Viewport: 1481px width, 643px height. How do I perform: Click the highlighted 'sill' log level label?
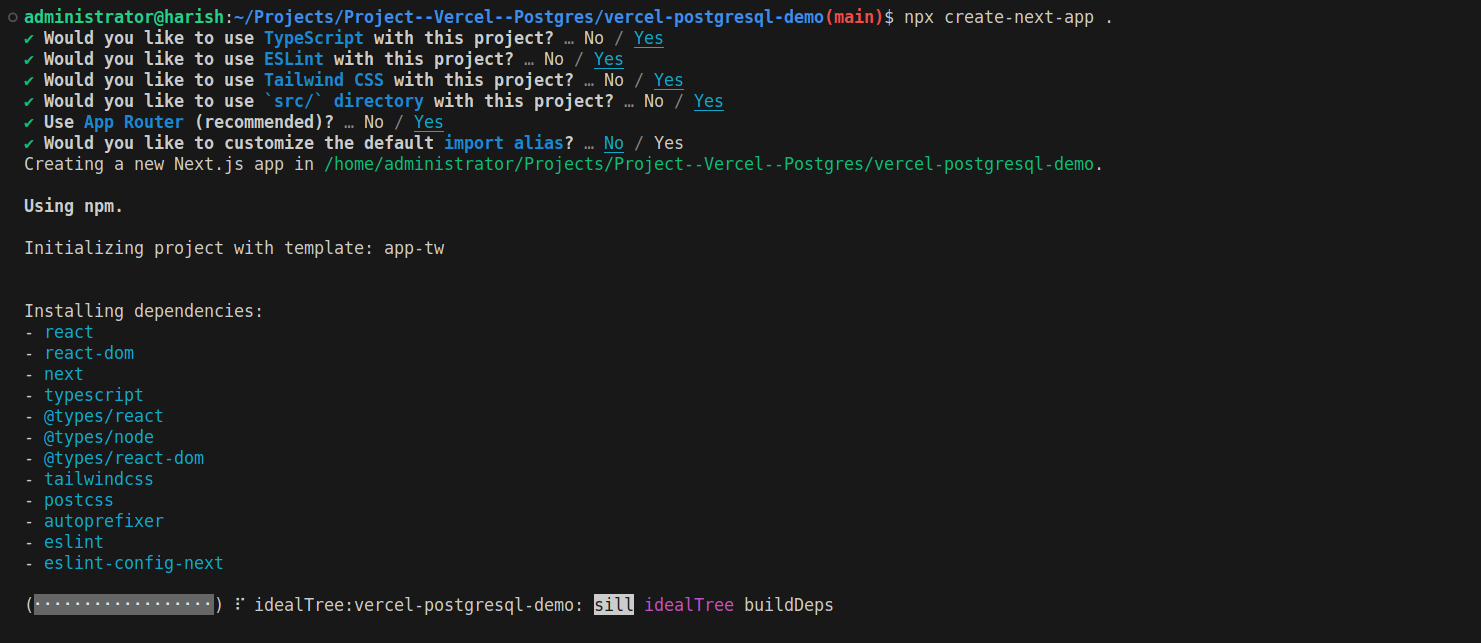coord(614,604)
